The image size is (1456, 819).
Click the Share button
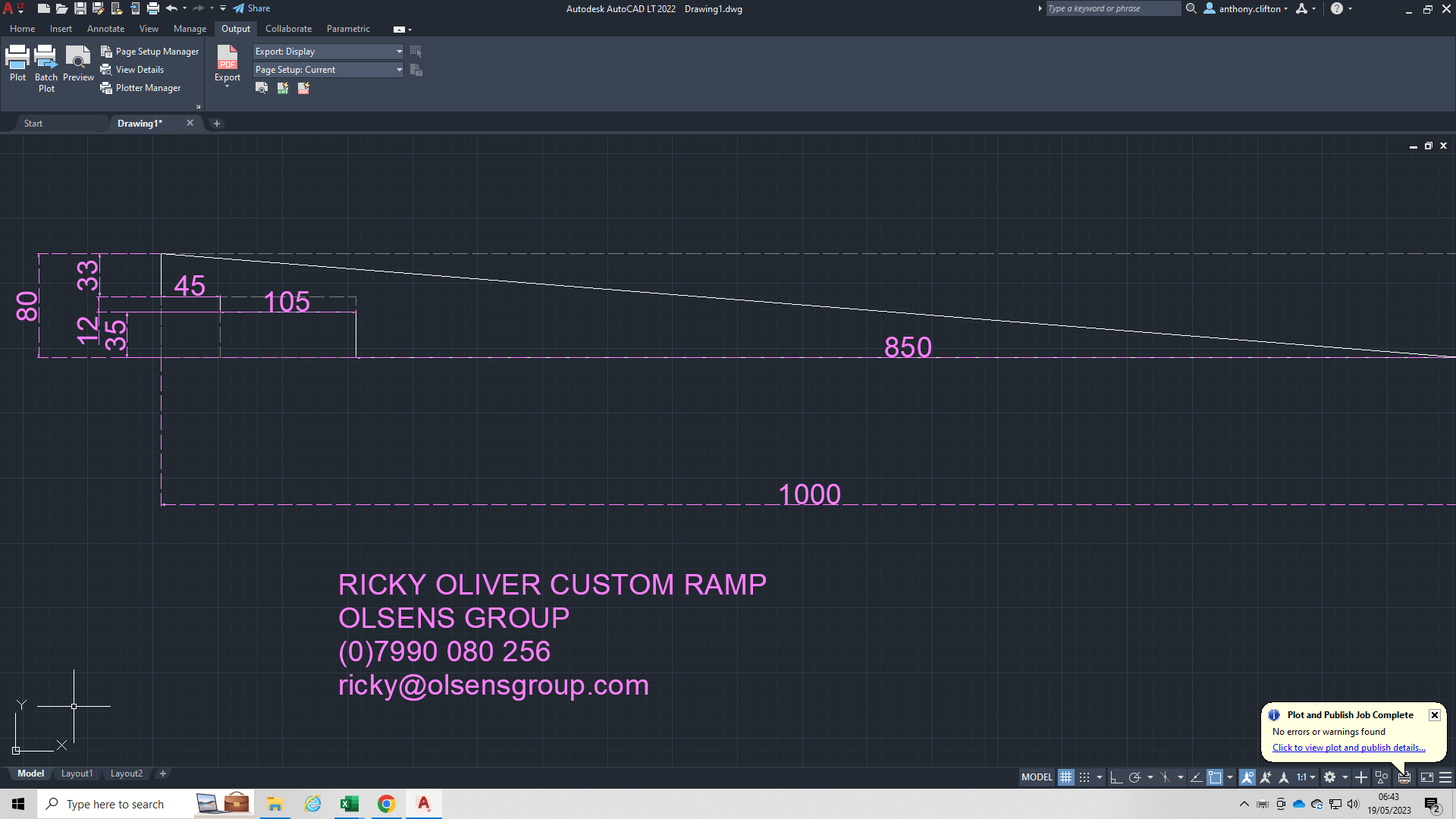tap(252, 8)
